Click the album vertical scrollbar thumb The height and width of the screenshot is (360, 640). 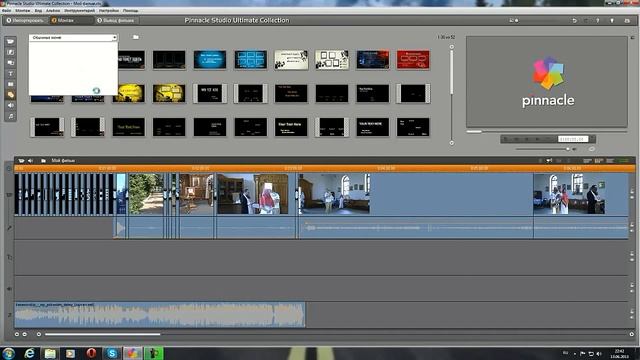click(451, 73)
